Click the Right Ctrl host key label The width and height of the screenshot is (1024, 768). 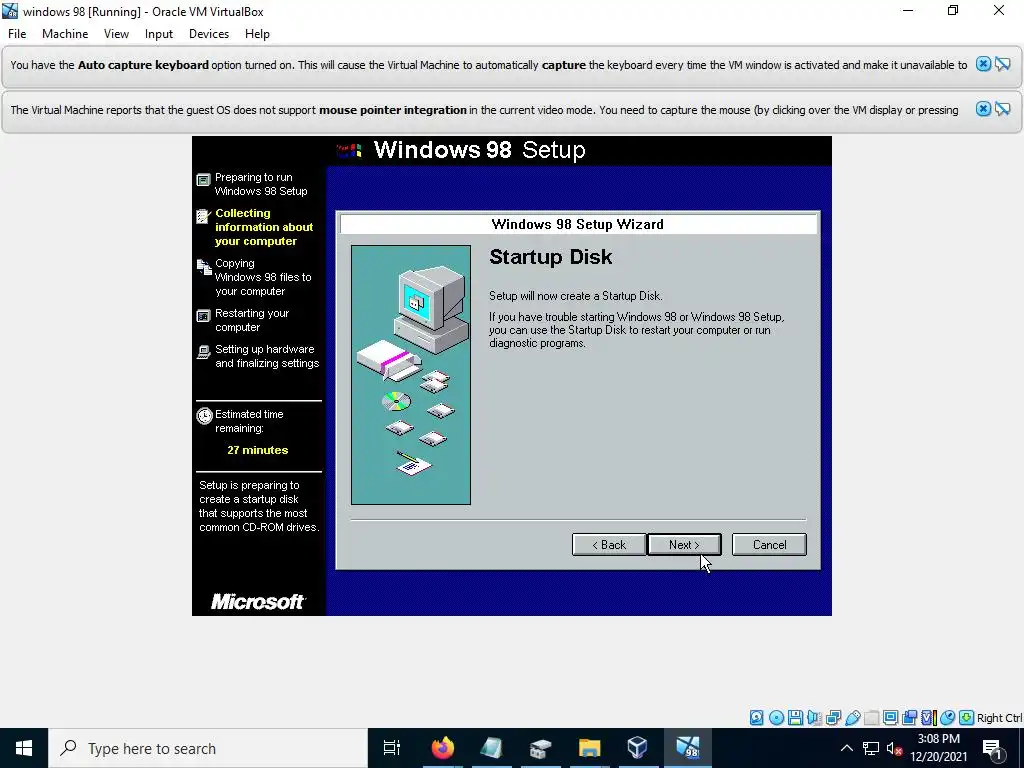click(x=999, y=718)
